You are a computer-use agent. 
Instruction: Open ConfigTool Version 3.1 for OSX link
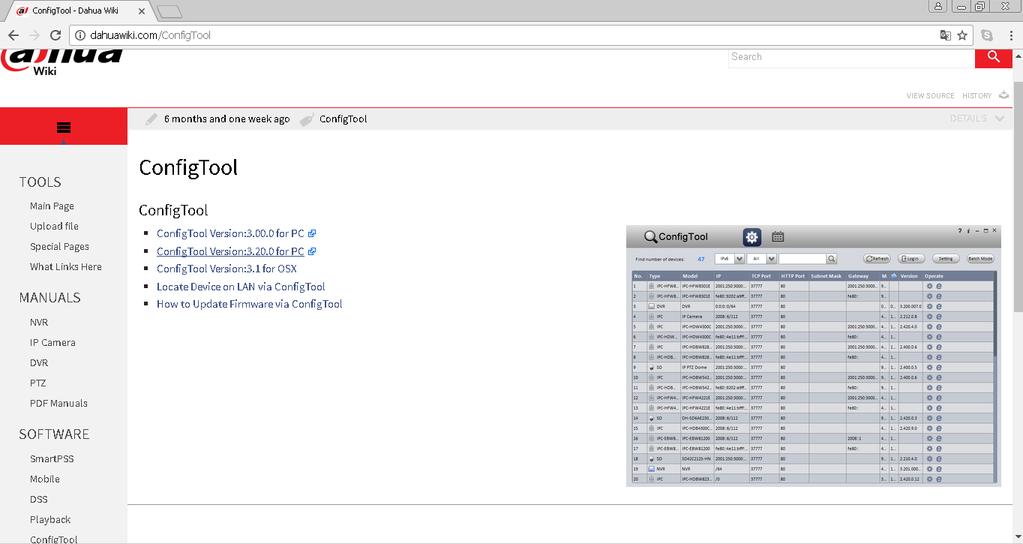(226, 269)
